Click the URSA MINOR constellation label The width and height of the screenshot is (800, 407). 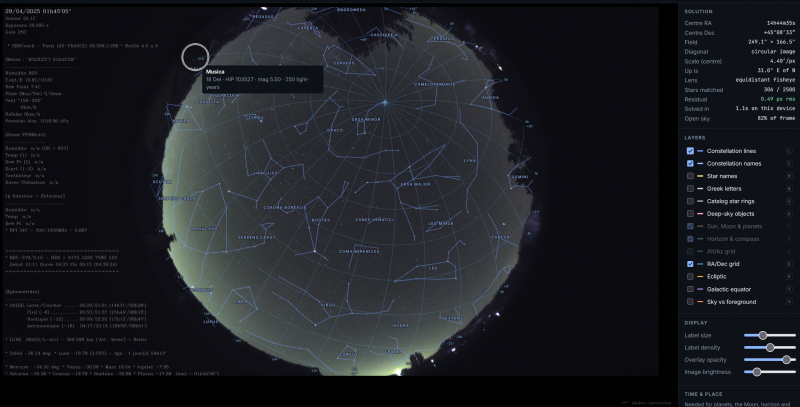point(366,120)
